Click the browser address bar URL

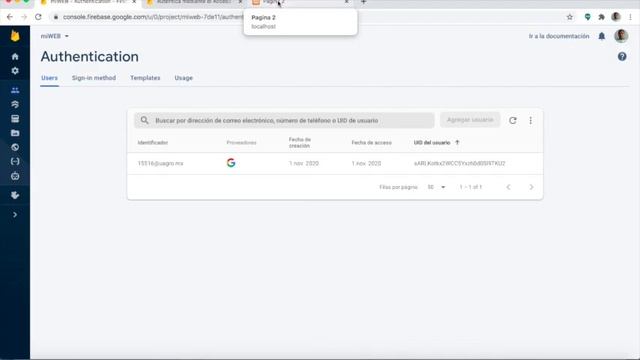(153, 17)
